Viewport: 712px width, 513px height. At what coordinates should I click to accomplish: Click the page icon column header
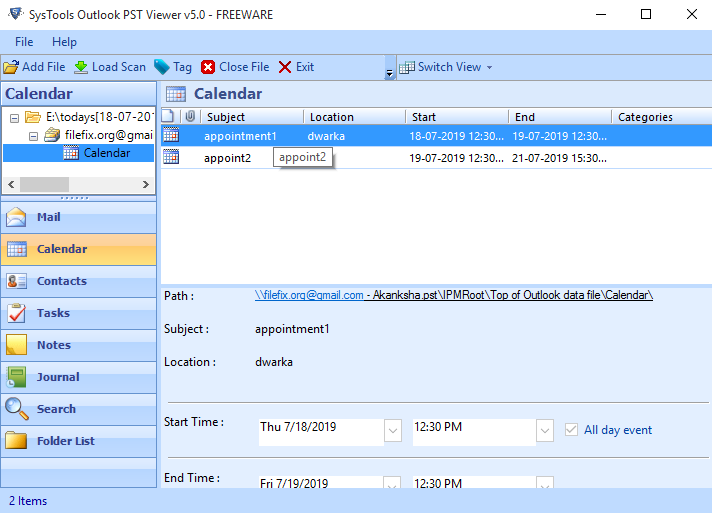pos(168,116)
